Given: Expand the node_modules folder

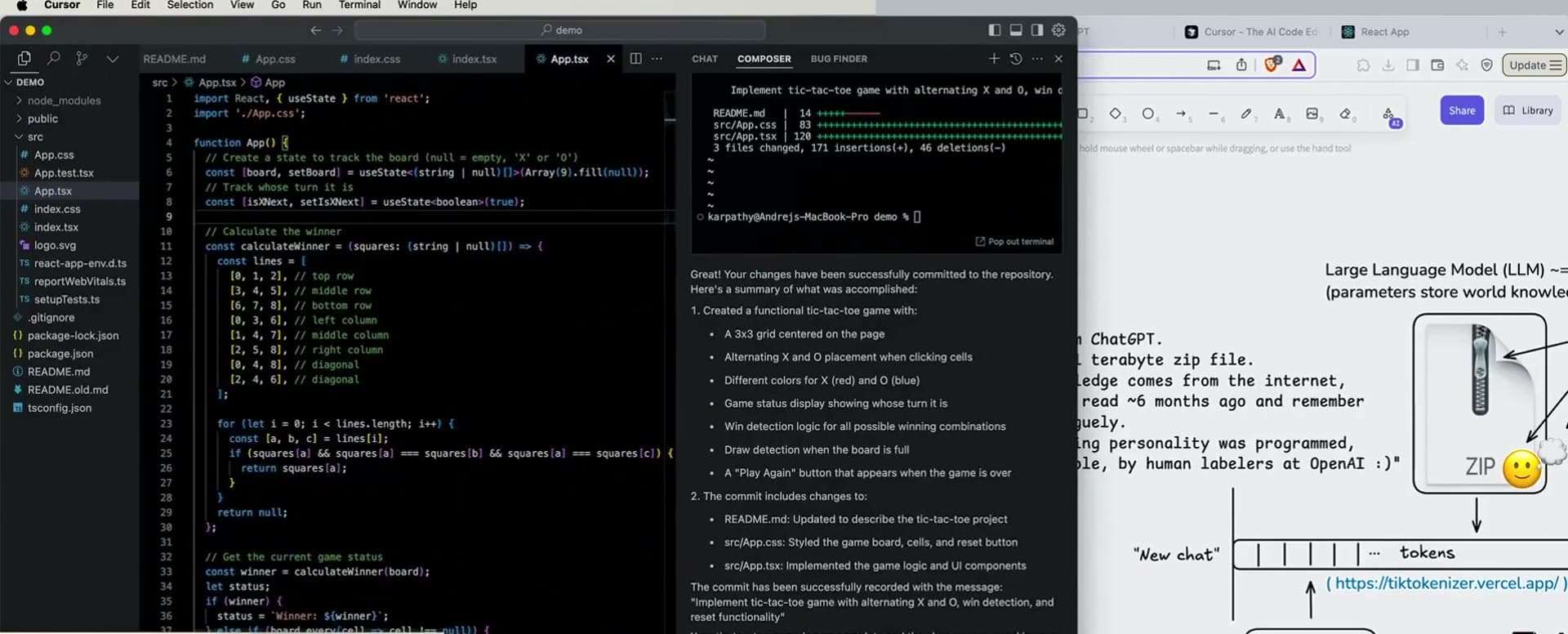Looking at the screenshot, I should click(x=69, y=100).
